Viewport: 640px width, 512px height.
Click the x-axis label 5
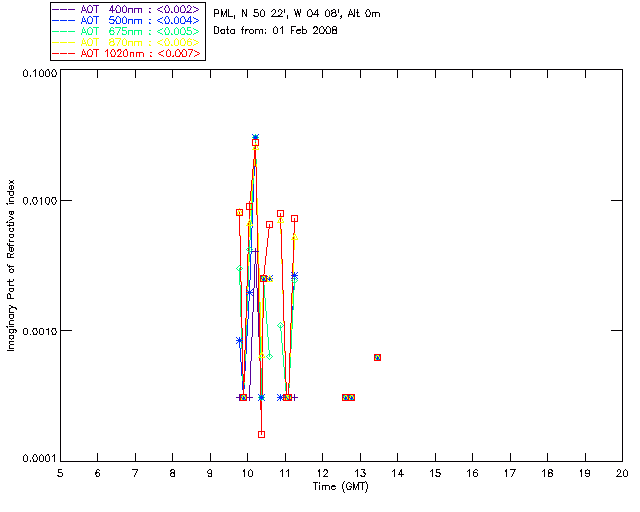[60, 473]
